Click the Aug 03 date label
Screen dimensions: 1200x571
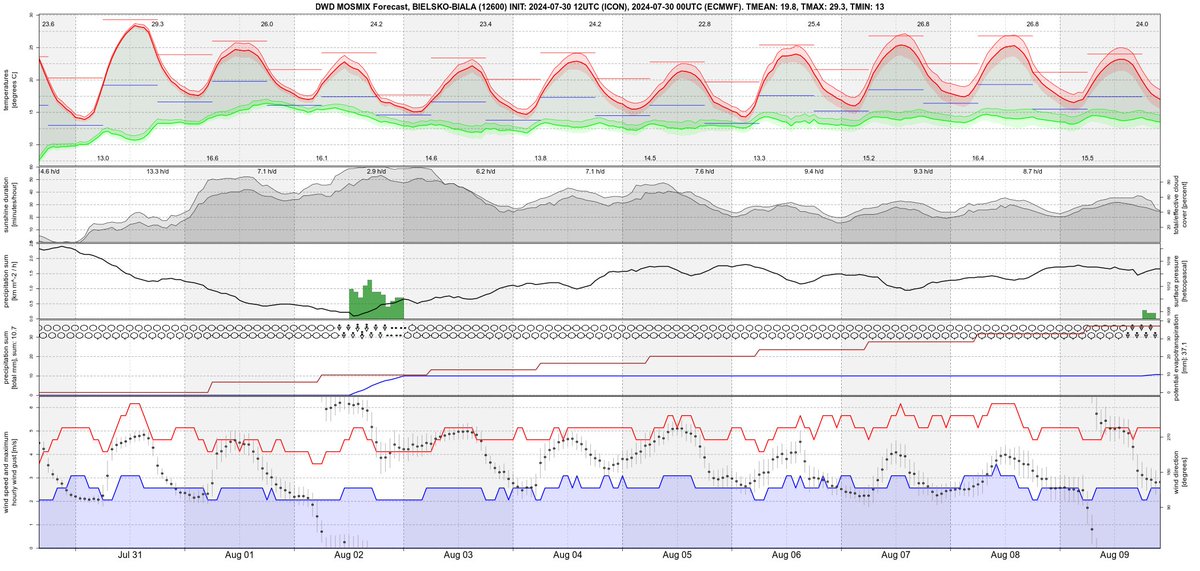(458, 555)
